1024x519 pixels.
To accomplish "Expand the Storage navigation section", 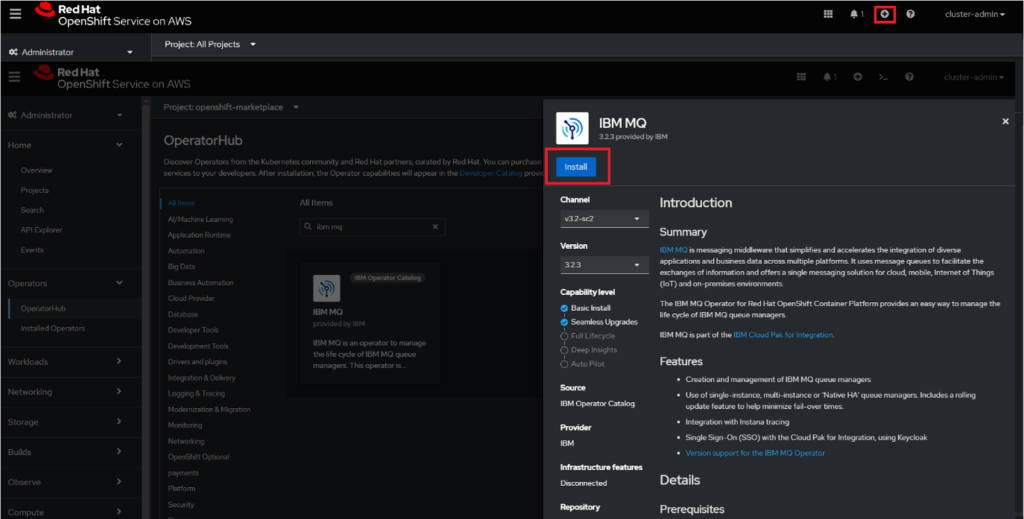I will click(65, 422).
